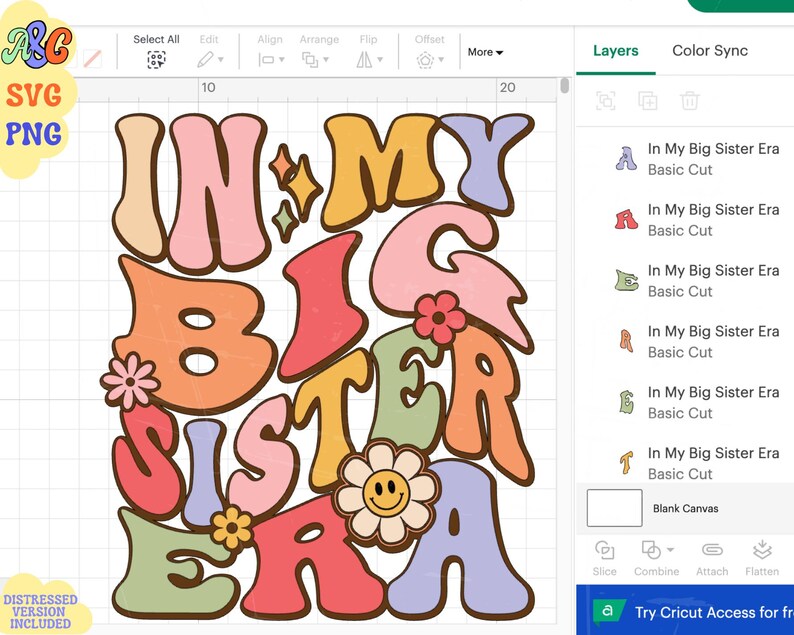Click the Align tool icon
This screenshot has height=635, width=794.
(x=266, y=60)
